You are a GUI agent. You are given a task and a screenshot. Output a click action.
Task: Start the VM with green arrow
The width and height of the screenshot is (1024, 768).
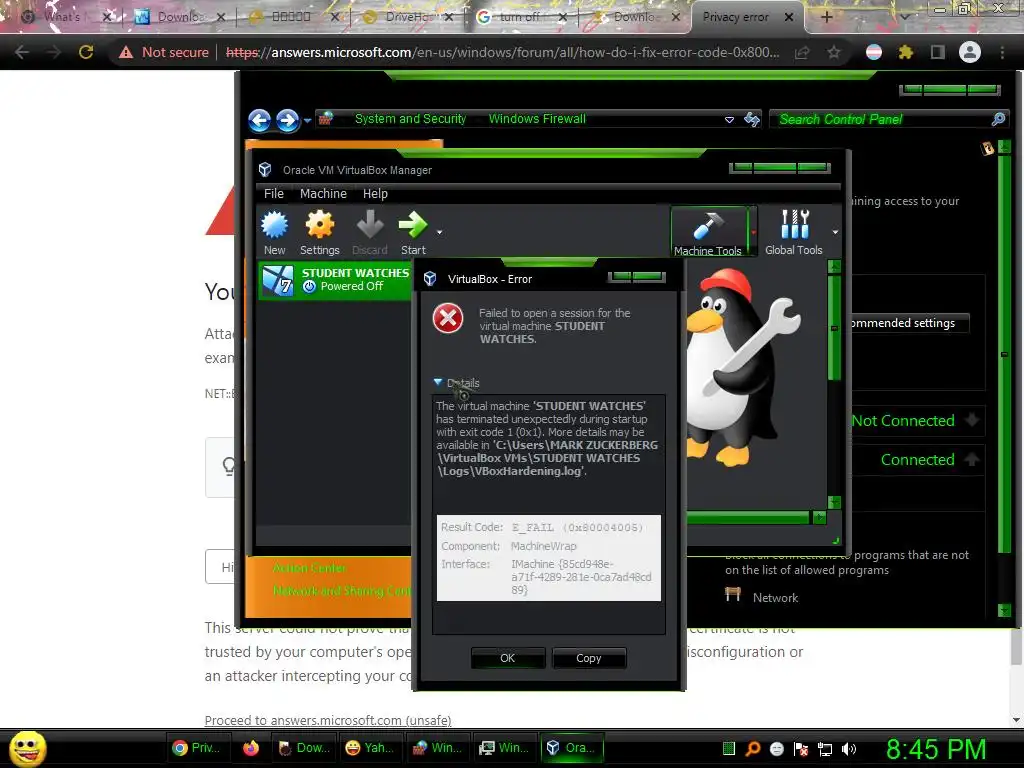point(413,226)
